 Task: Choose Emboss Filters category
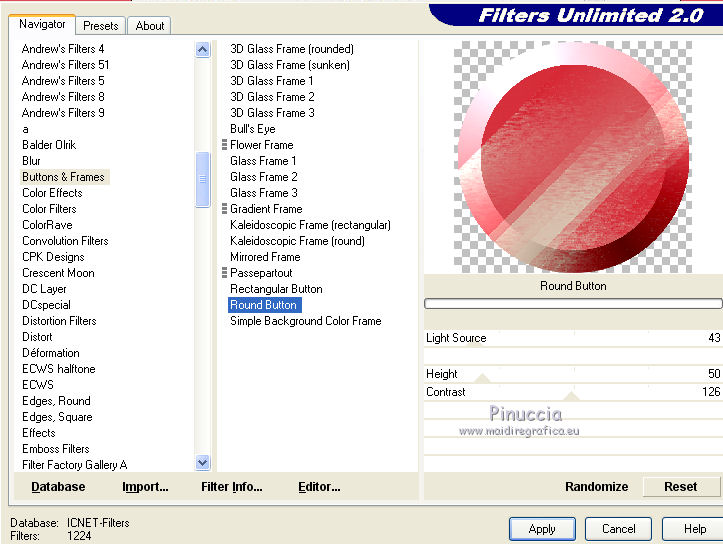pos(56,449)
